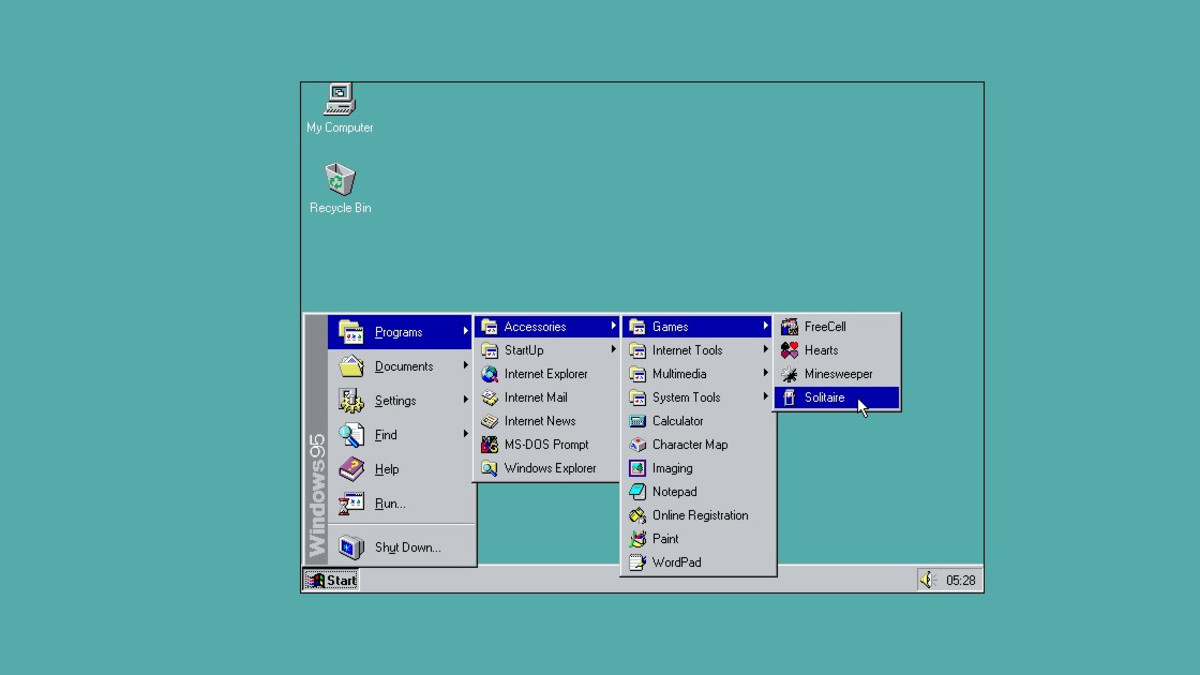This screenshot has width=1200, height=675.
Task: Select Shut Down... in Start menu
Action: coord(401,547)
